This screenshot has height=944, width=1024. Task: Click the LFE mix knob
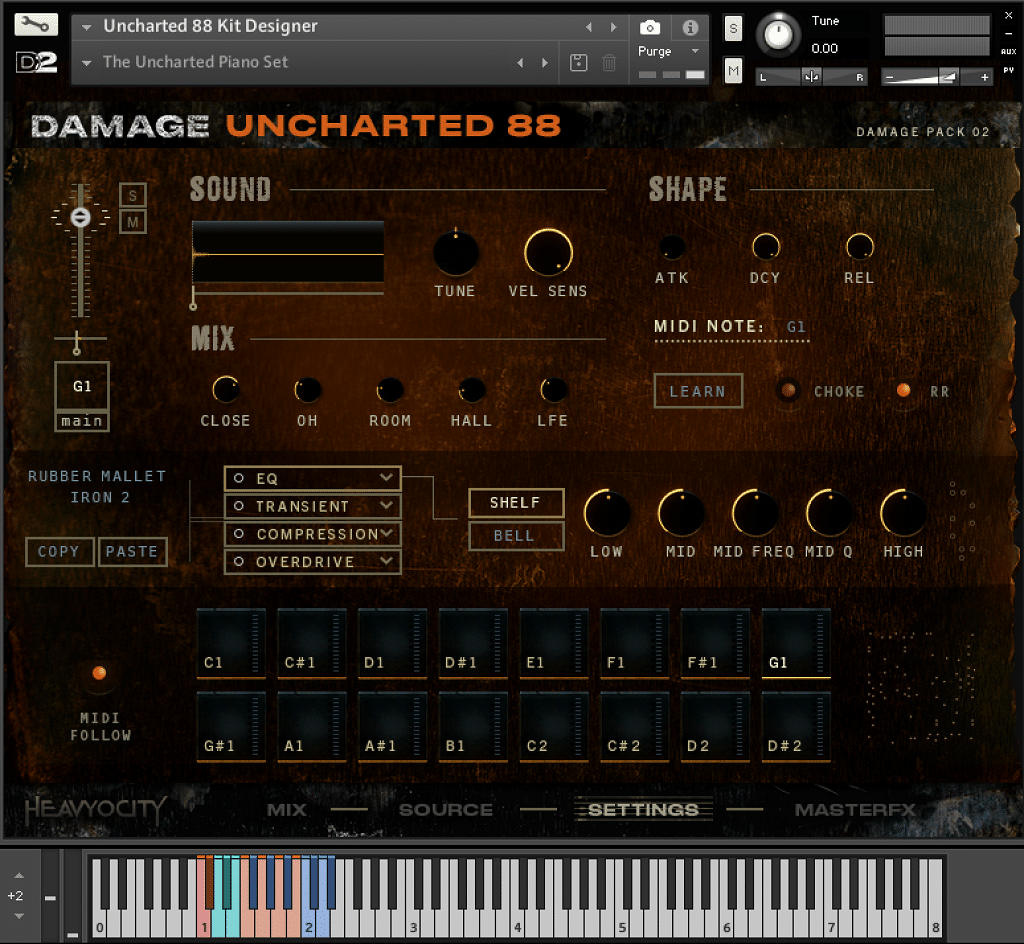[554, 390]
